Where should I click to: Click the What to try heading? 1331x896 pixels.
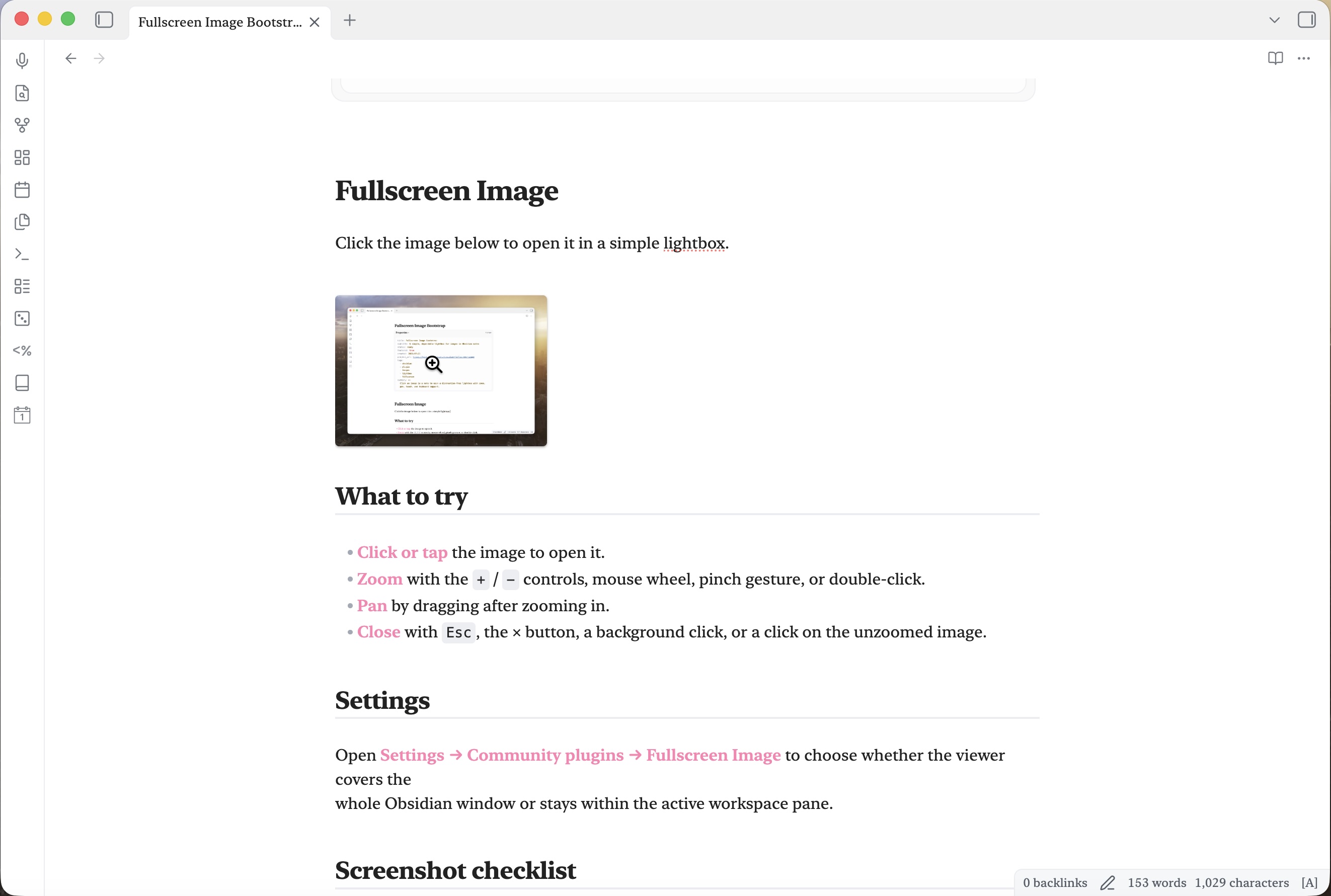pyautogui.click(x=401, y=496)
